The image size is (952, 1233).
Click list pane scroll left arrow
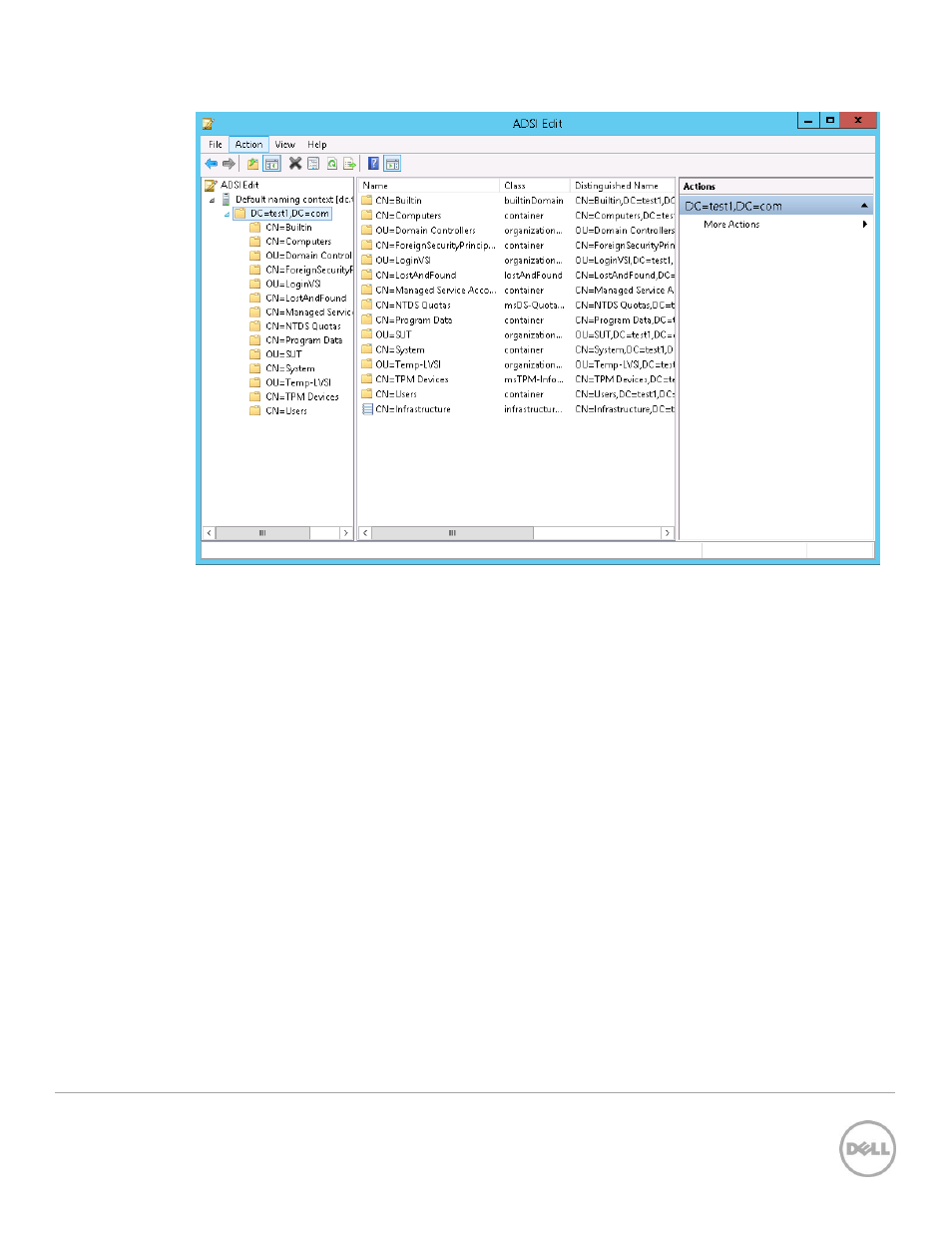coord(365,533)
